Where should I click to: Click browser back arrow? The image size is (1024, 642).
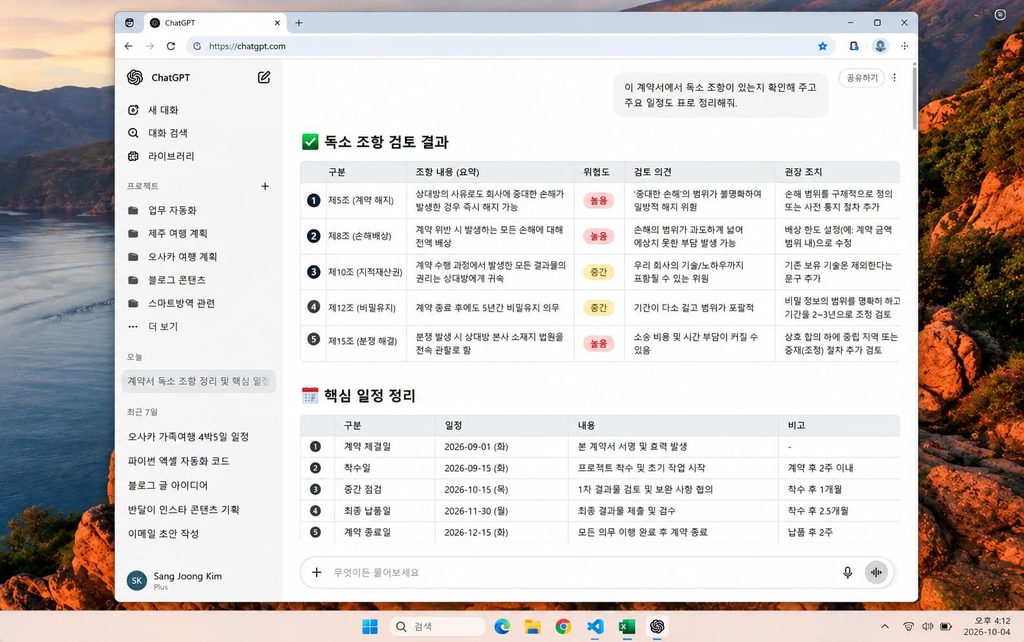pyautogui.click(x=129, y=46)
